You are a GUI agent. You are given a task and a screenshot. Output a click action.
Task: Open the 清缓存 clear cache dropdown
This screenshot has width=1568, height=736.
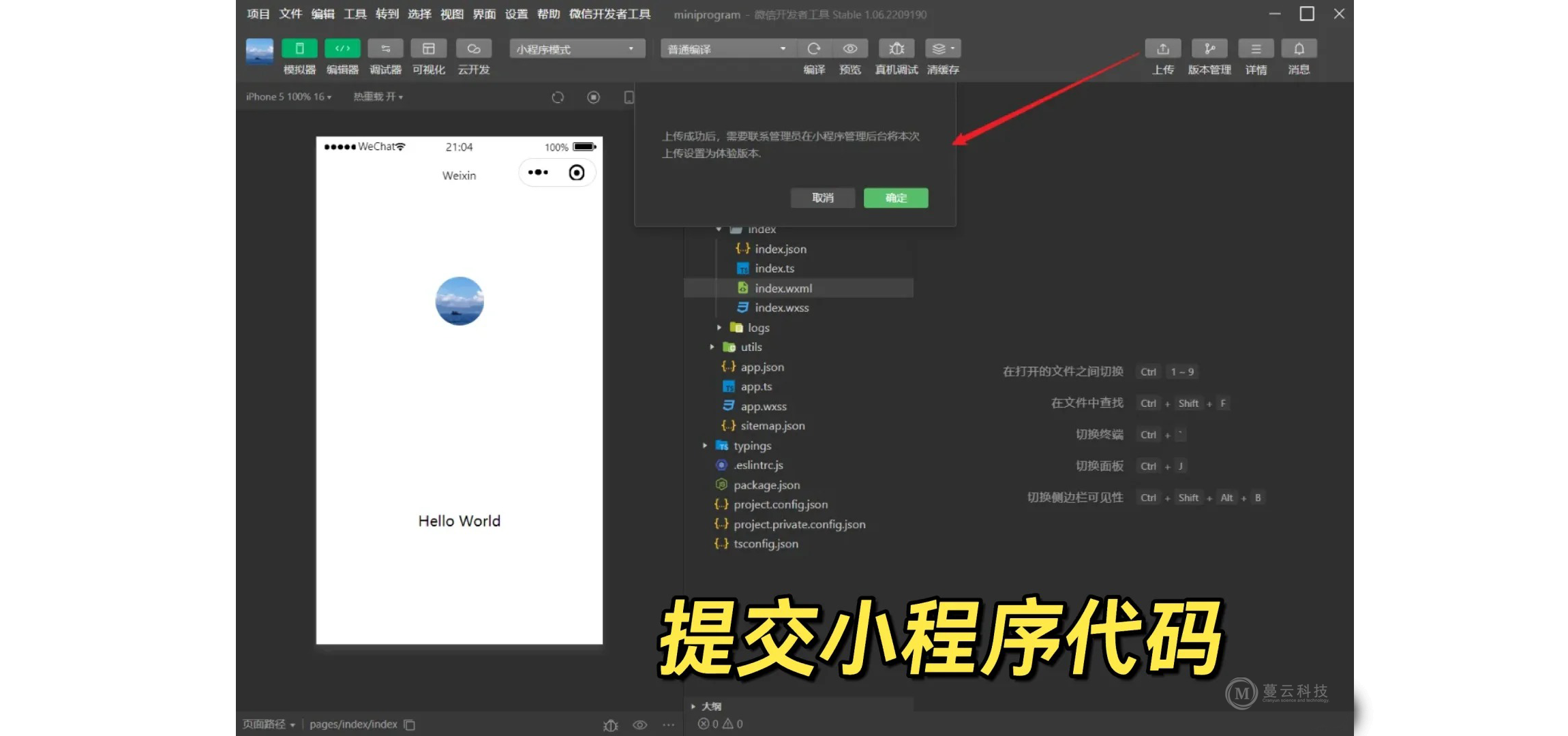pos(943,48)
